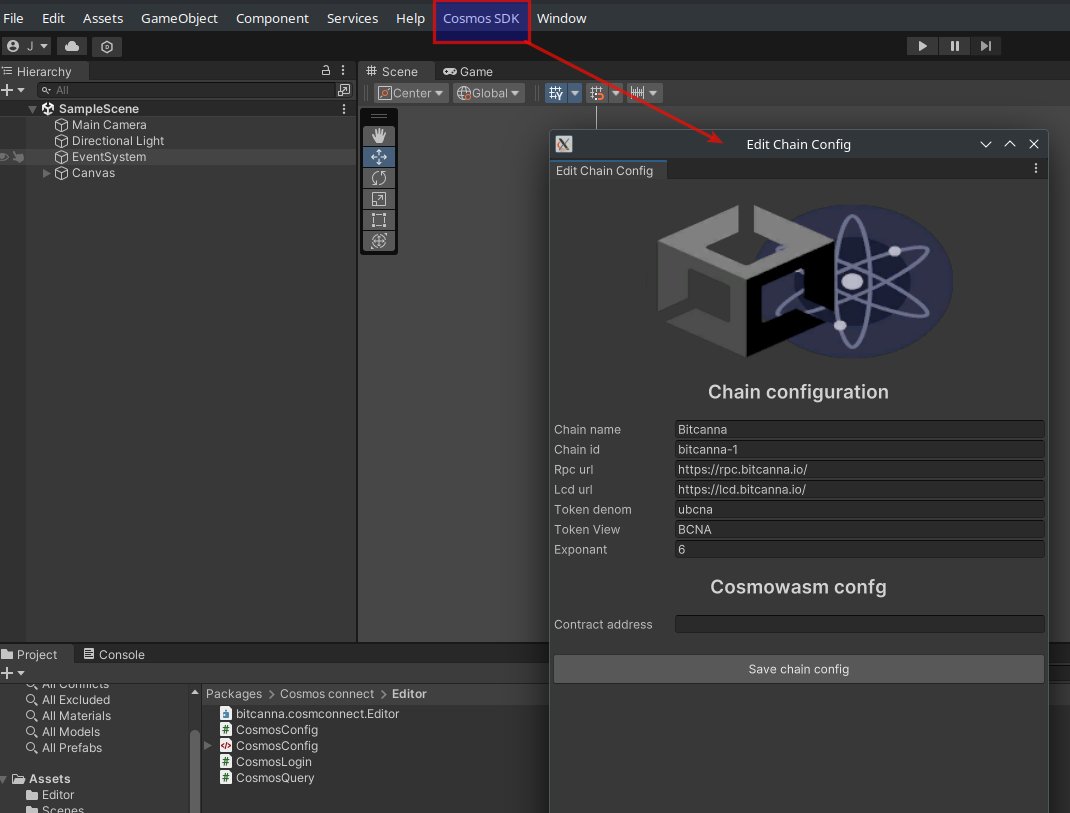Open the version control settings icon
The width and height of the screenshot is (1070, 813).
coord(106,46)
